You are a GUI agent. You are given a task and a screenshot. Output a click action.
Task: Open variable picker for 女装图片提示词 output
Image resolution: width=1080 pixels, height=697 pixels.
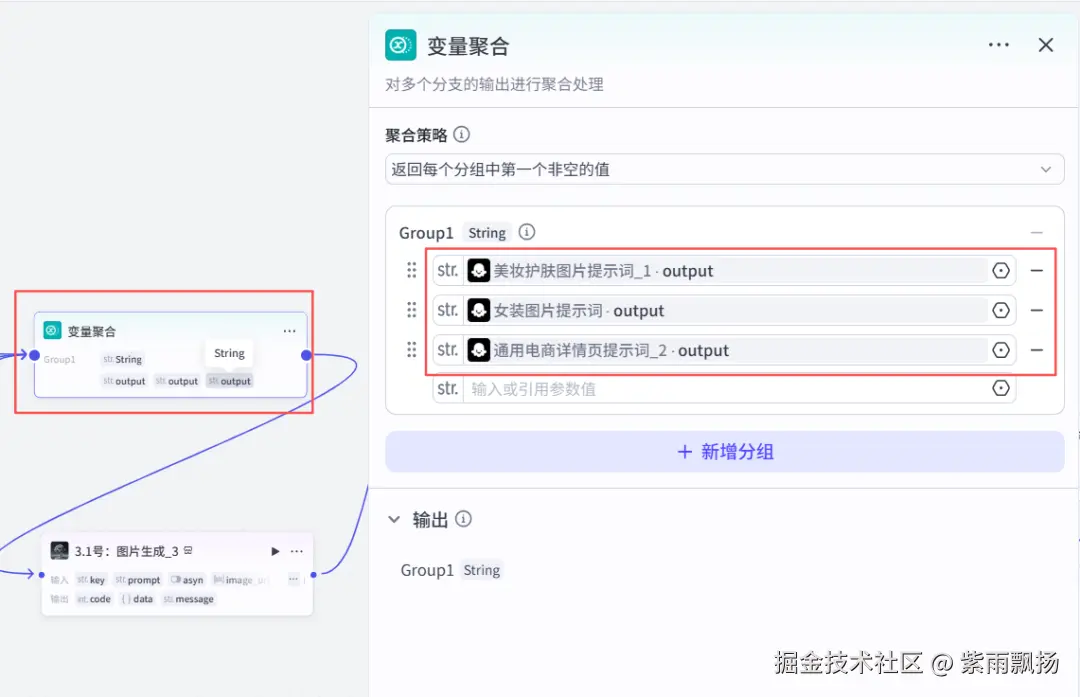pyautogui.click(x=1001, y=311)
